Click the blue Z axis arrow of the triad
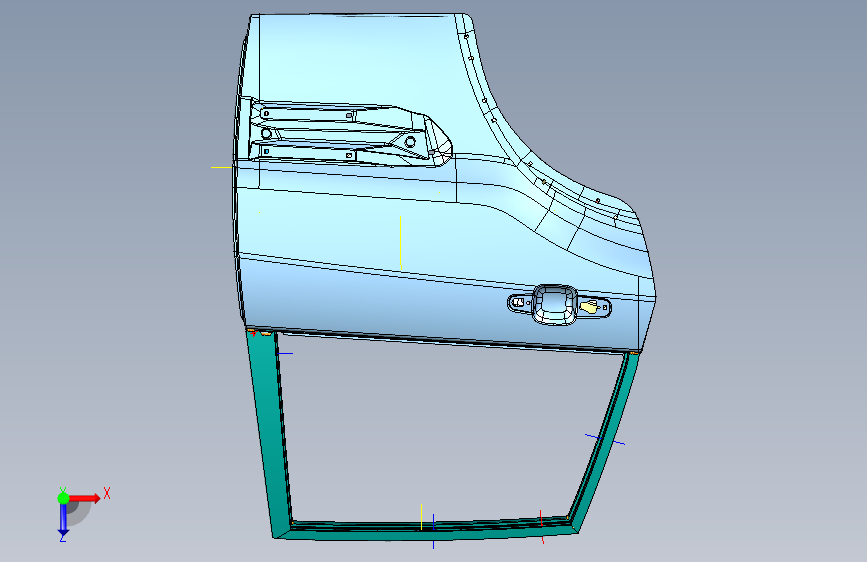 (63, 519)
